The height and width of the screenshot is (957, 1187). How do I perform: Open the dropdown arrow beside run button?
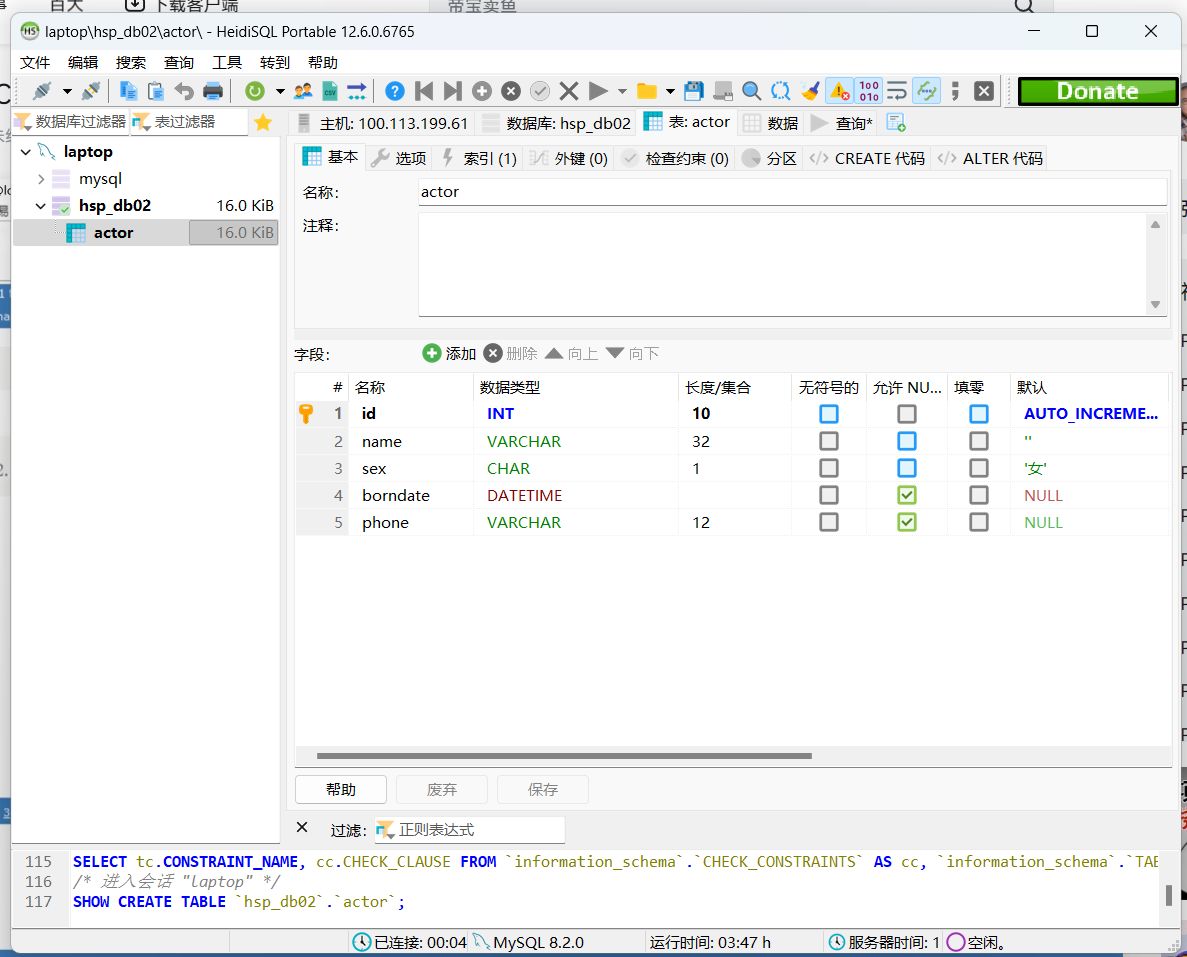tap(622, 91)
